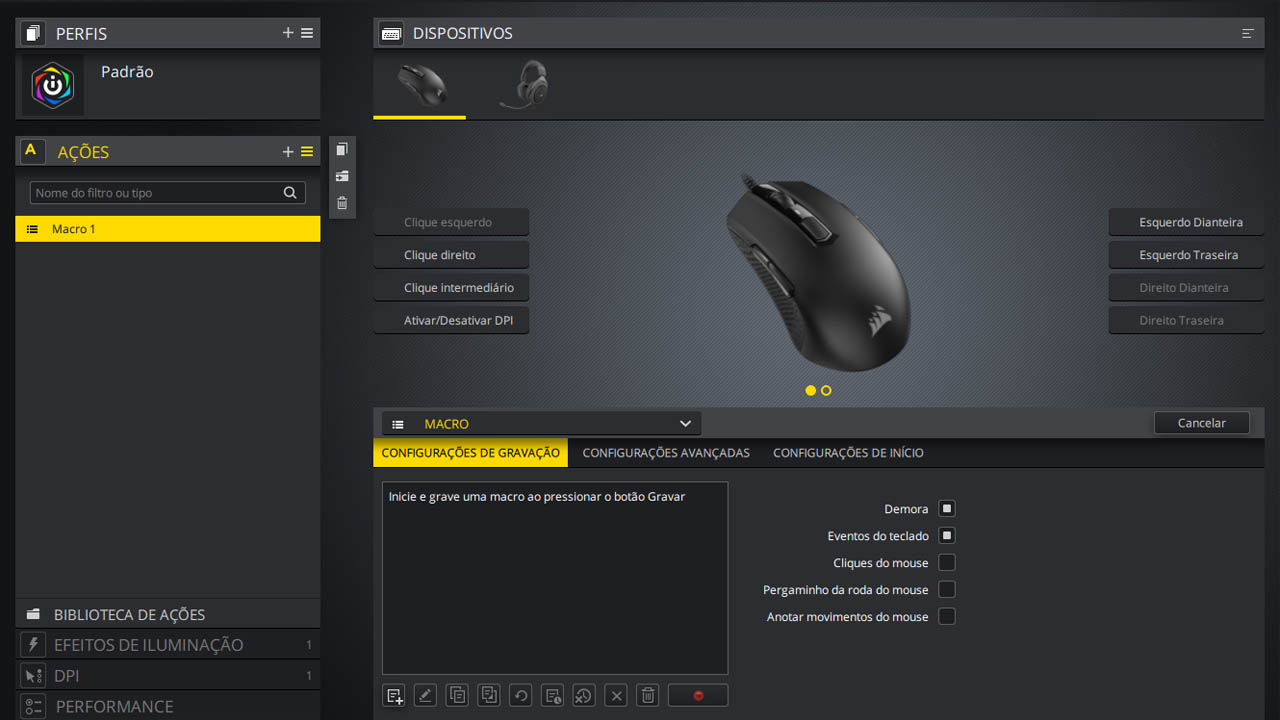Screen dimensions: 1280x720
Task: Expand the Performance section
Action: 168,706
